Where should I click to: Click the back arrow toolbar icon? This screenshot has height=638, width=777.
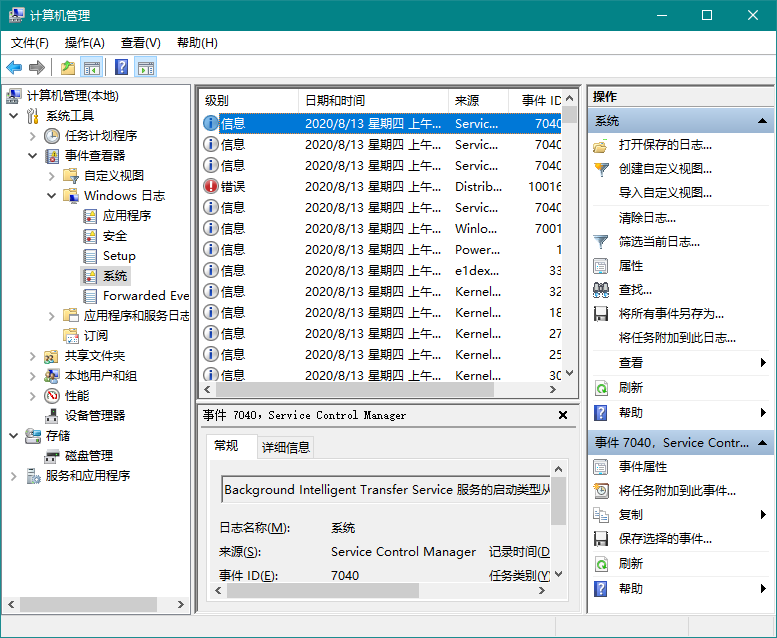pyautogui.click(x=14, y=68)
